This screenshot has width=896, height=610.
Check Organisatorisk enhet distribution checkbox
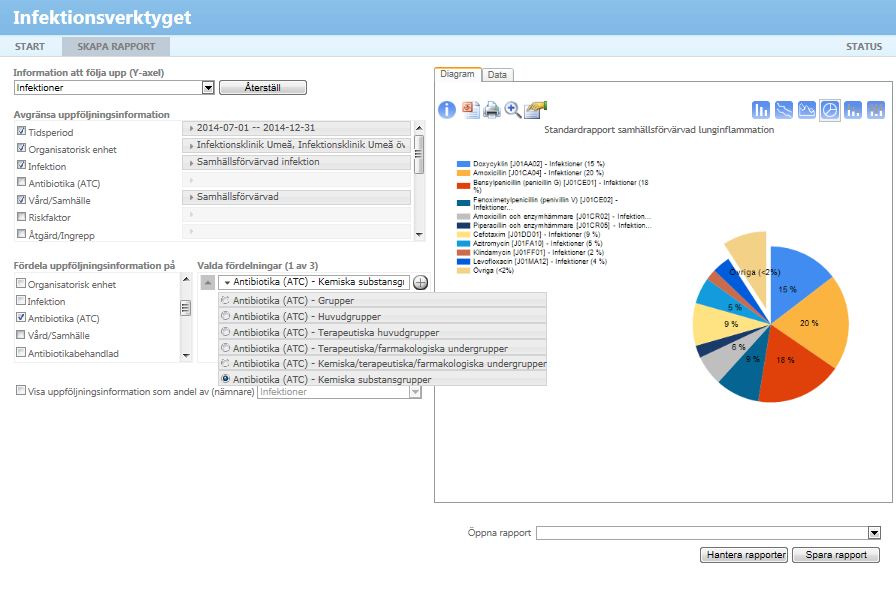click(x=21, y=283)
